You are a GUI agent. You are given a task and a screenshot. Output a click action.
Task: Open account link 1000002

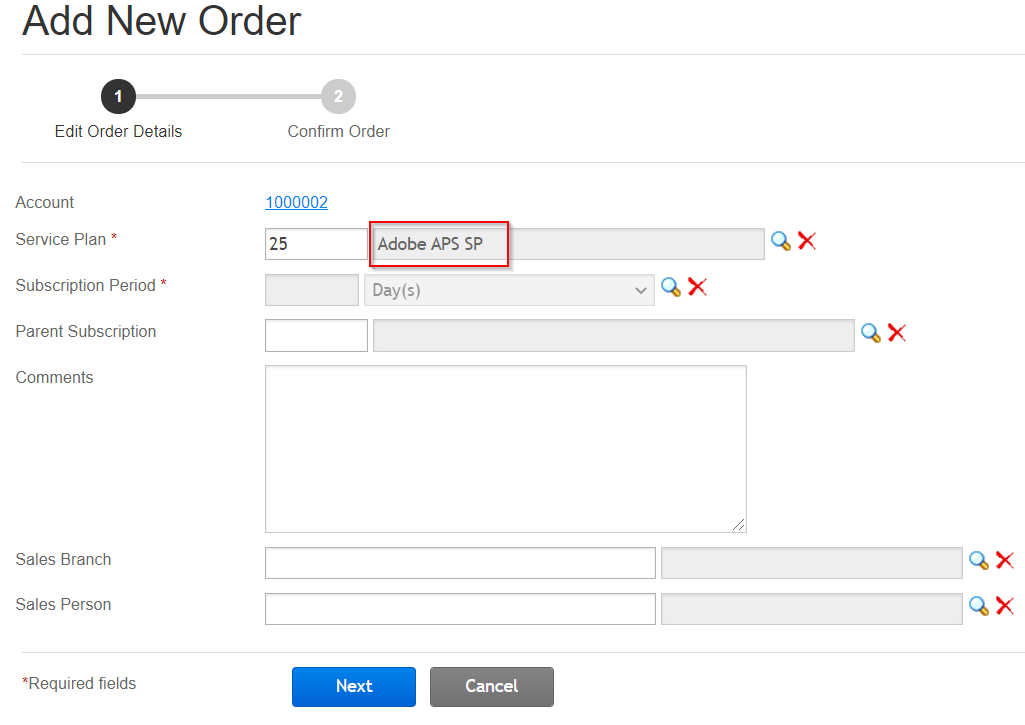click(x=296, y=203)
